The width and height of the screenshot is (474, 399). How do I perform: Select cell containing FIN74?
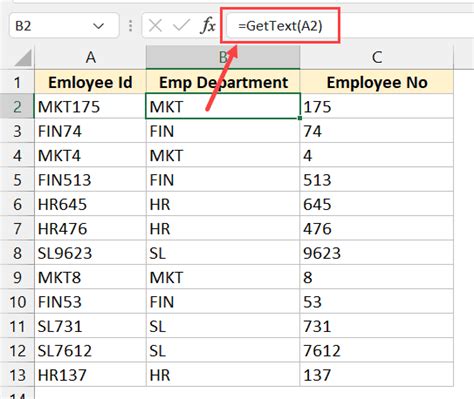(x=90, y=131)
